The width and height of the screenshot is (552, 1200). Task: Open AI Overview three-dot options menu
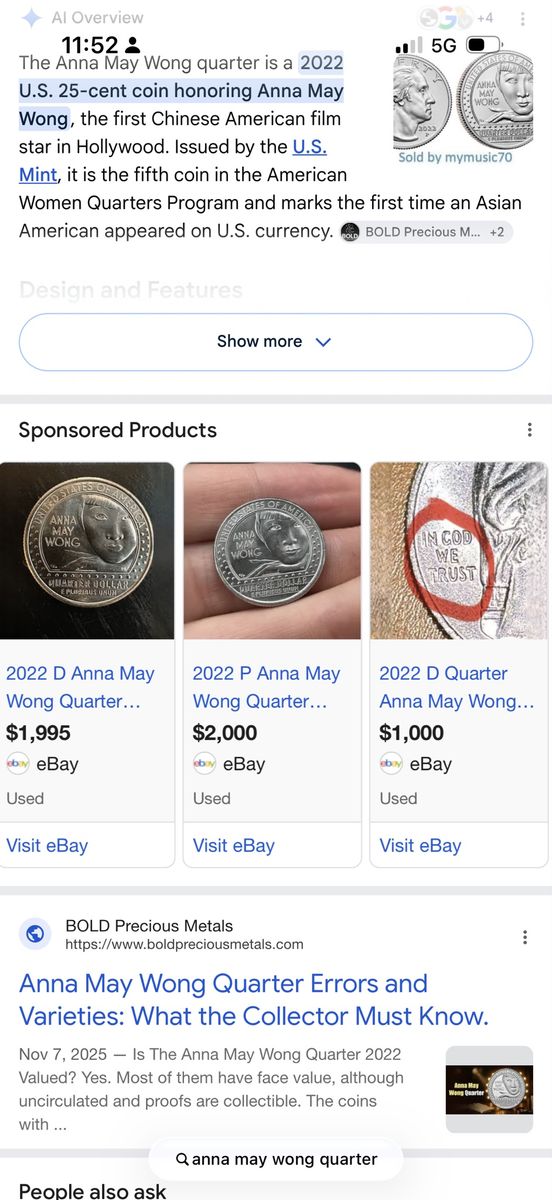click(x=523, y=19)
